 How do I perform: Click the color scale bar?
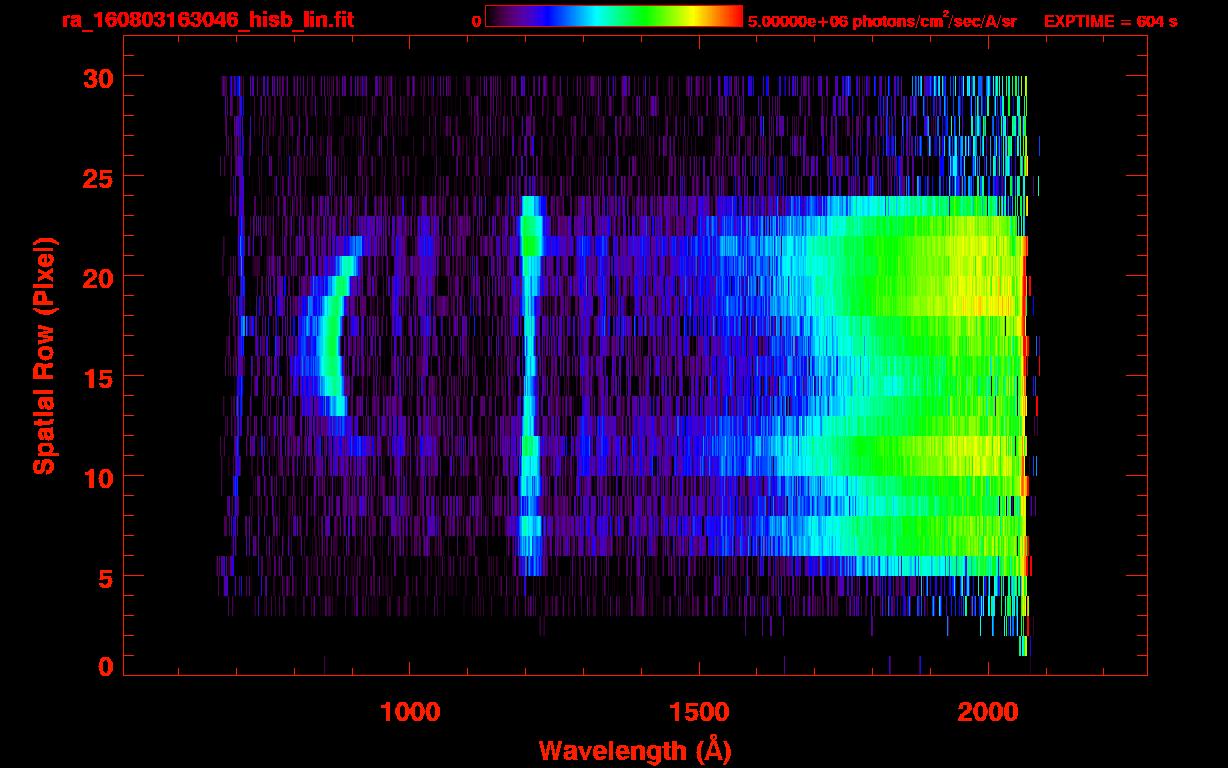(x=614, y=16)
